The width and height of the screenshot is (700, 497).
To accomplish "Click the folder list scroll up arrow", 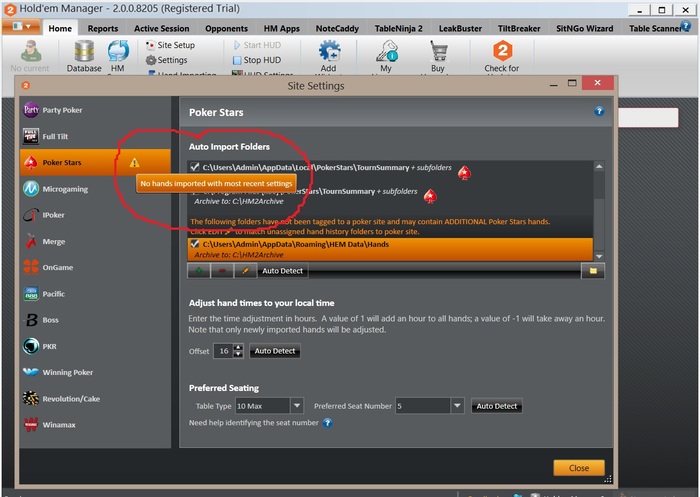I will click(599, 166).
